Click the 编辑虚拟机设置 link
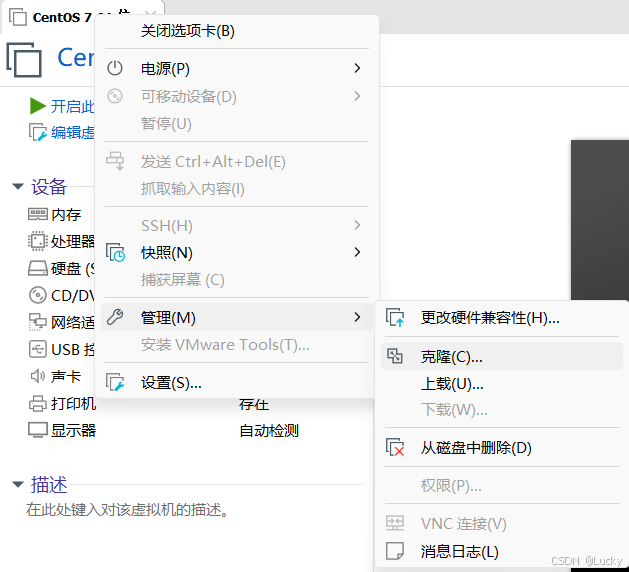 tap(73, 132)
